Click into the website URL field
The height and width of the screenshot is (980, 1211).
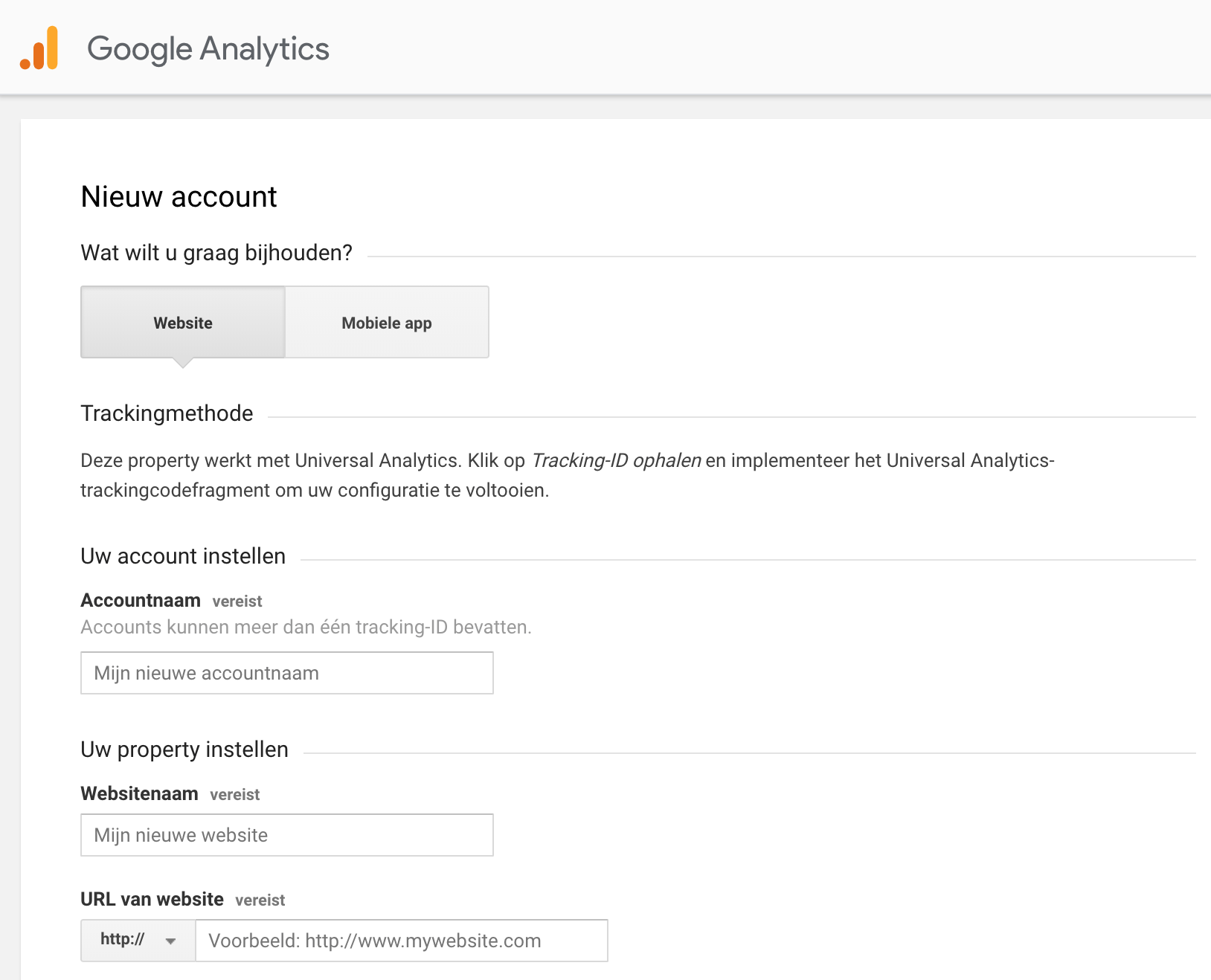point(401,941)
